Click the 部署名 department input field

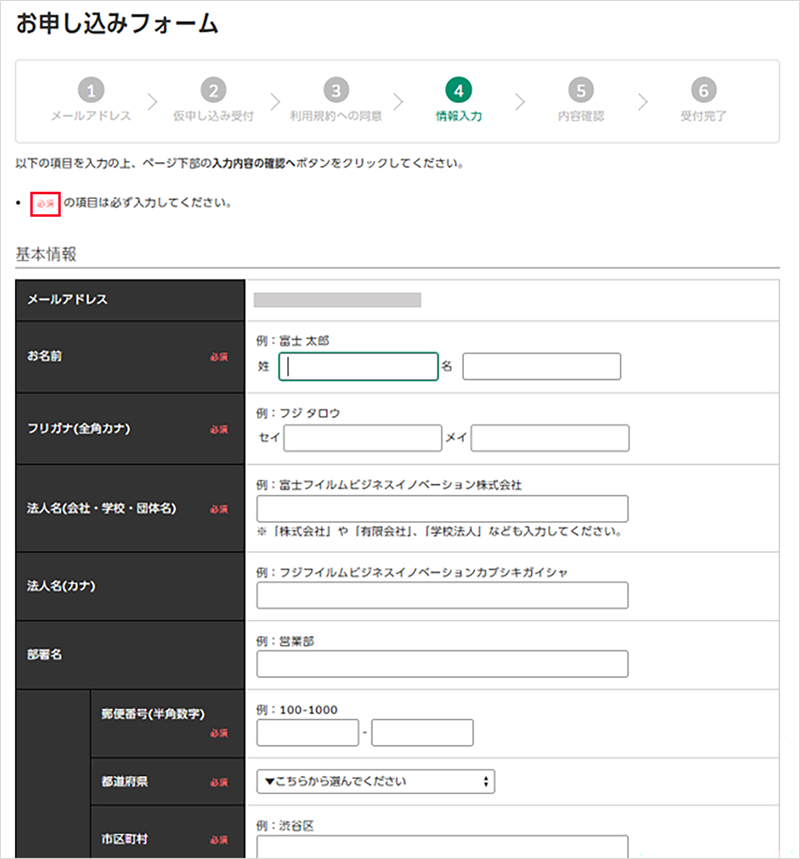[442, 665]
